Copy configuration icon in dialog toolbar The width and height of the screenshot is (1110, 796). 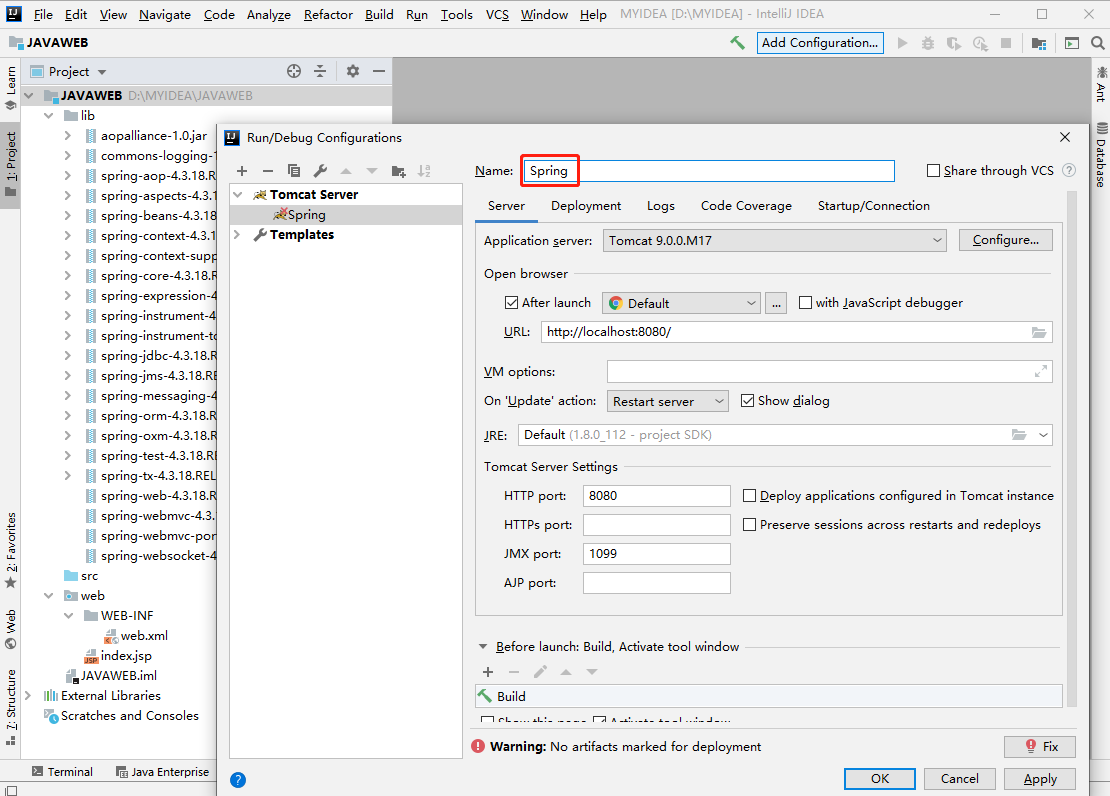point(294,171)
